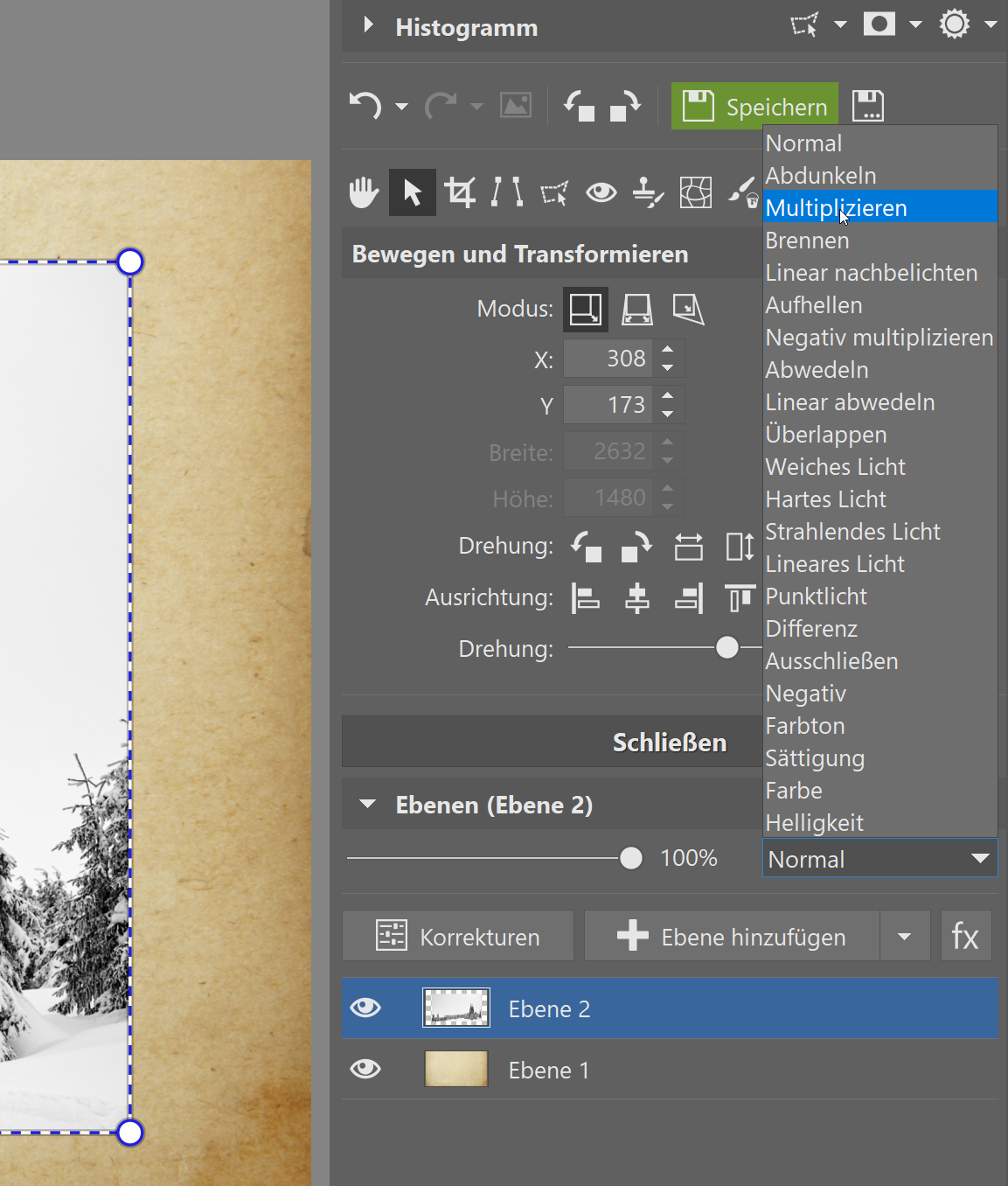The height and width of the screenshot is (1186, 1008).
Task: Toggle Ebene 1 eye visibility
Action: (365, 1069)
